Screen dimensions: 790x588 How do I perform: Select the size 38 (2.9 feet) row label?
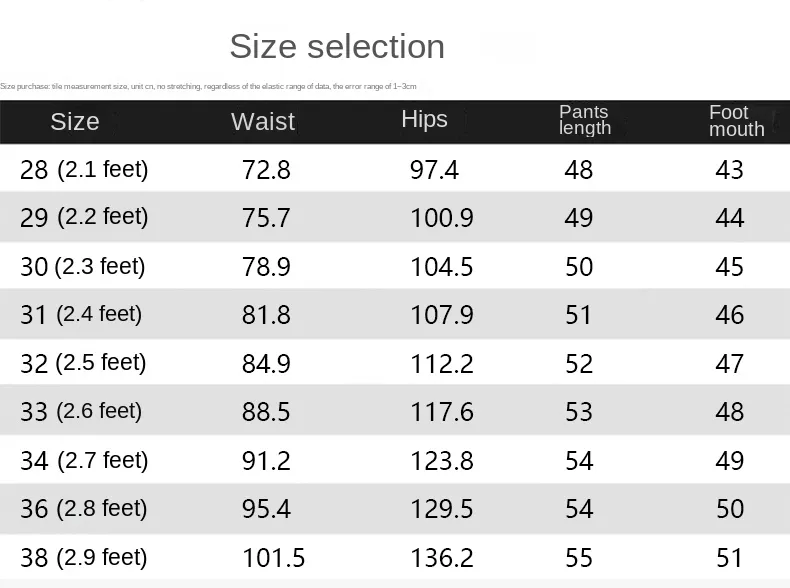click(x=84, y=557)
